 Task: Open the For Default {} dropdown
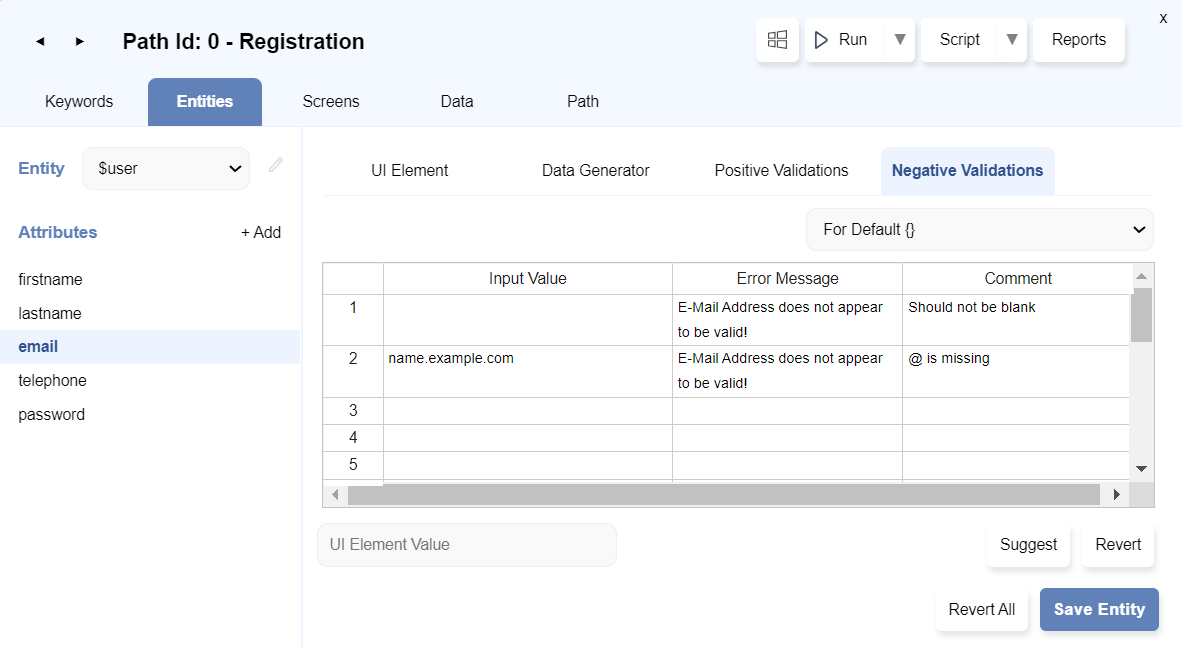click(x=979, y=230)
